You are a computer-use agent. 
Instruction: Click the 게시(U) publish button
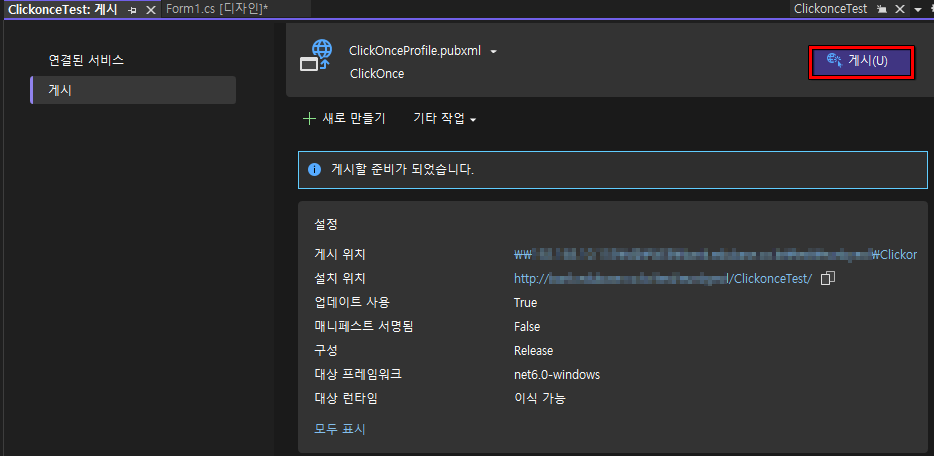click(x=861, y=62)
